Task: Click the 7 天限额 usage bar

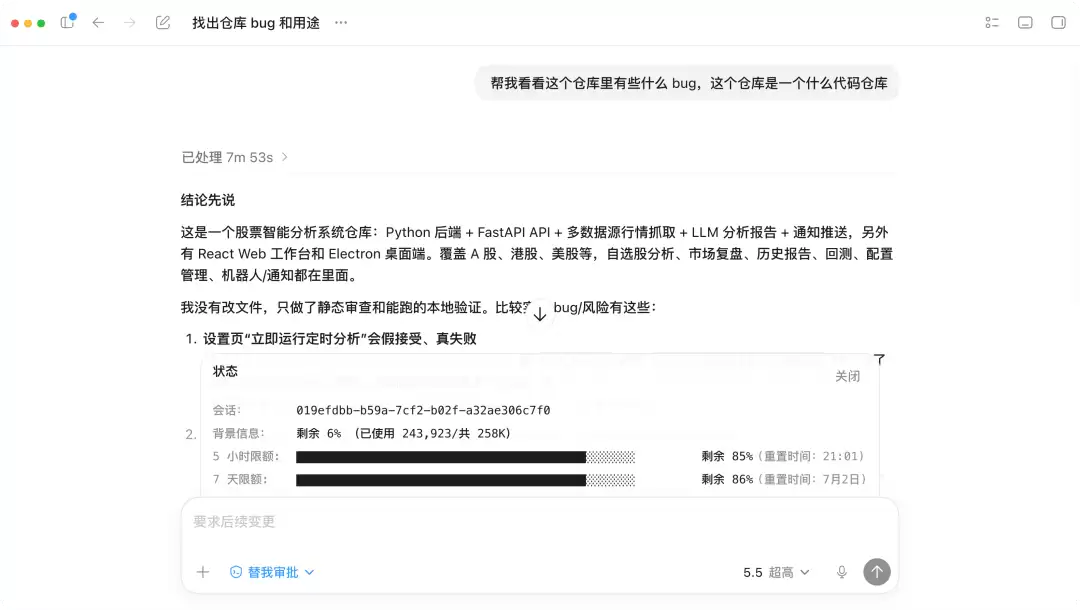Action: tap(466, 480)
